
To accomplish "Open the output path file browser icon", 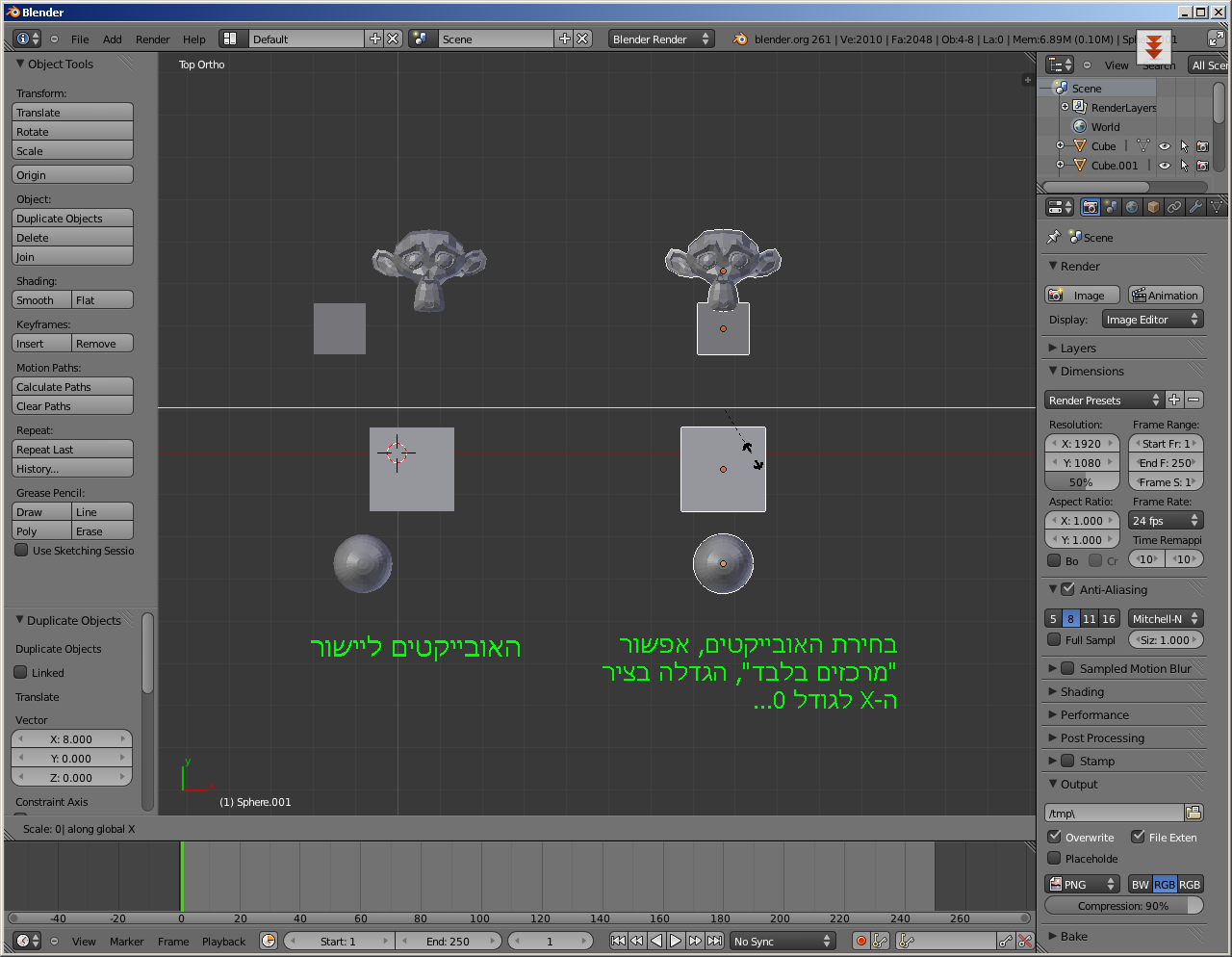I will coord(1193,813).
